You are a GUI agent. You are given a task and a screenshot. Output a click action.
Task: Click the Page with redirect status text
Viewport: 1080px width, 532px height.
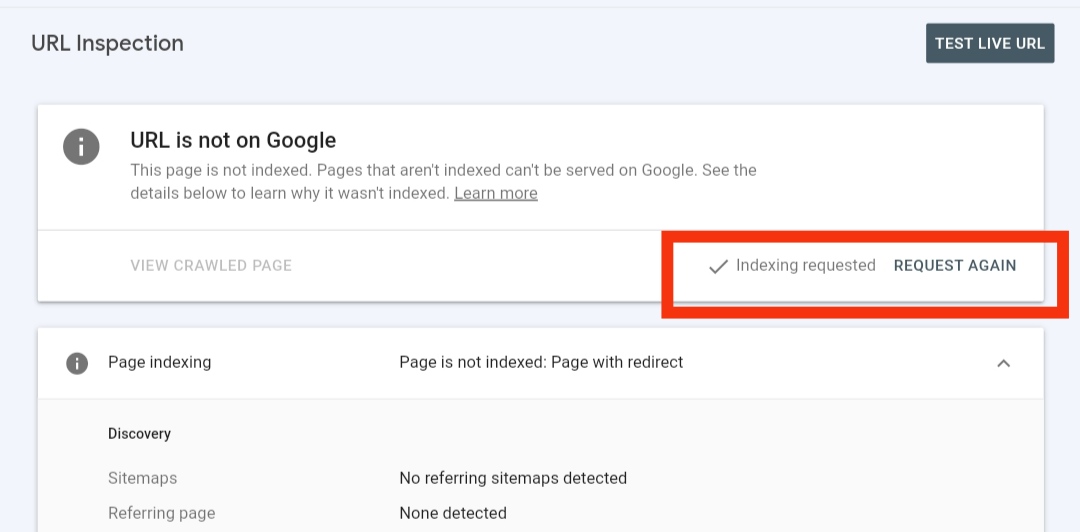540,362
